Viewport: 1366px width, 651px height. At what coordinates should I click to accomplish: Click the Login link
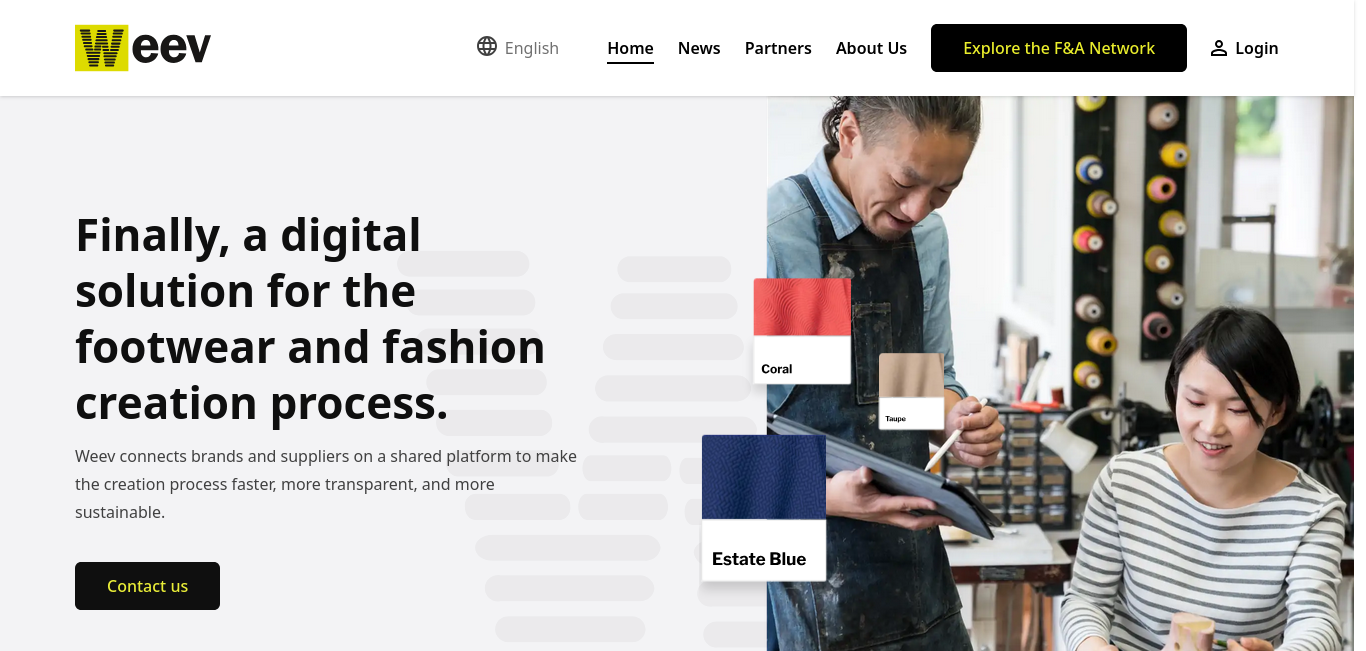point(1244,48)
